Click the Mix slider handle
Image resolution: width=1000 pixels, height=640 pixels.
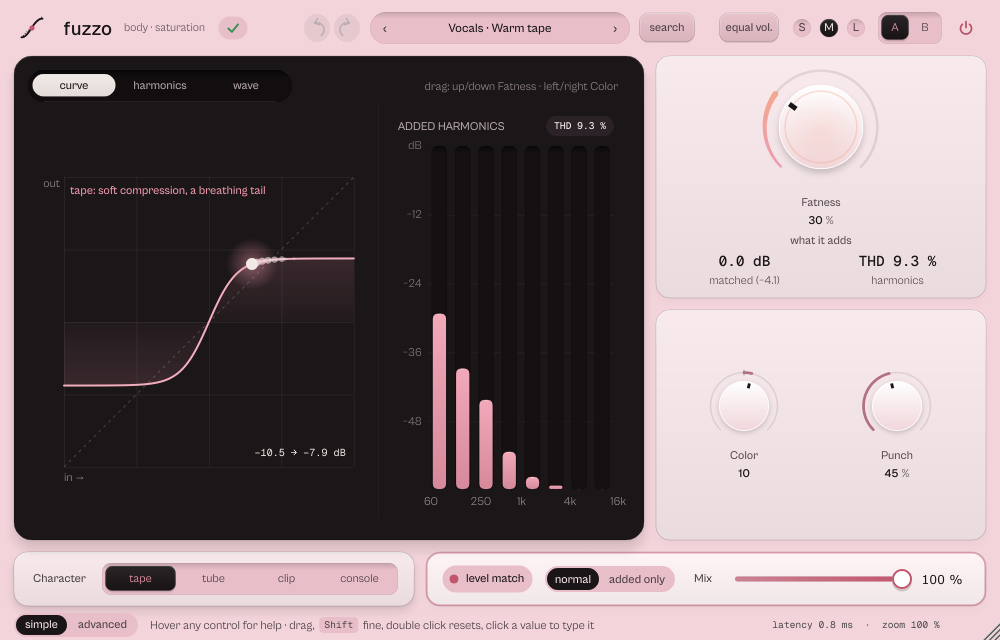(902, 579)
